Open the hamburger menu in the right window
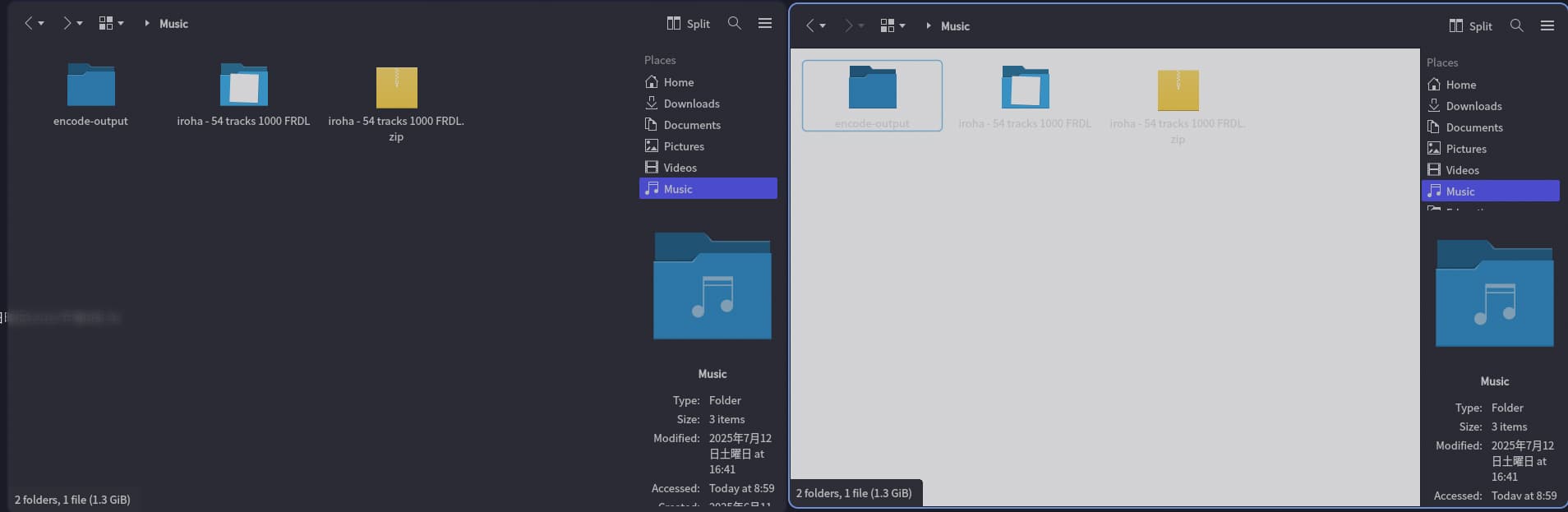 pos(1547,26)
